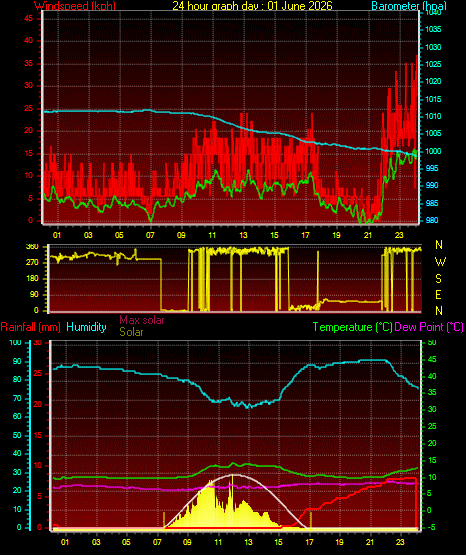
Task: Click the 'Humidity' legend label
Action: [86, 327]
